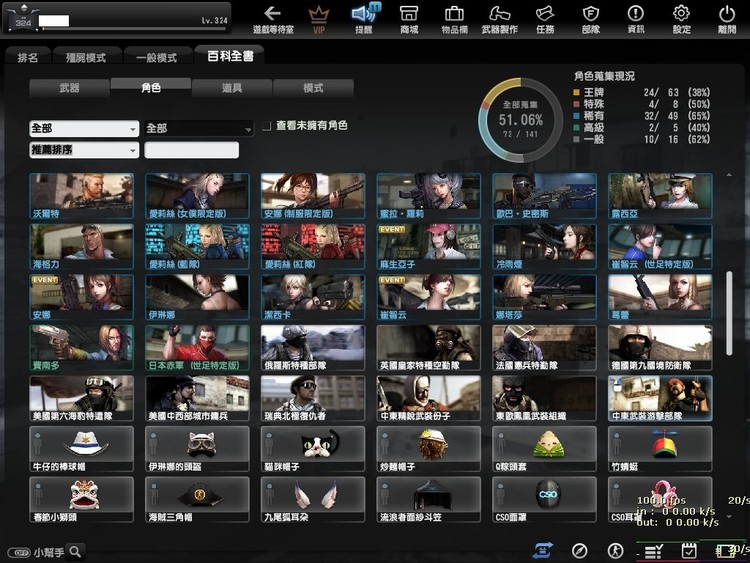
Task: Open the 任務 missions icon
Action: 545,19
